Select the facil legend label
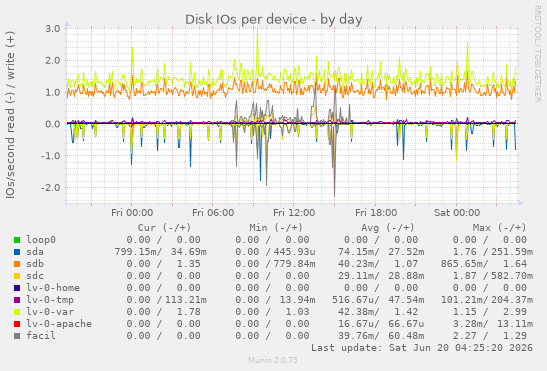Screen dimensions: 547x371 (x=41, y=336)
